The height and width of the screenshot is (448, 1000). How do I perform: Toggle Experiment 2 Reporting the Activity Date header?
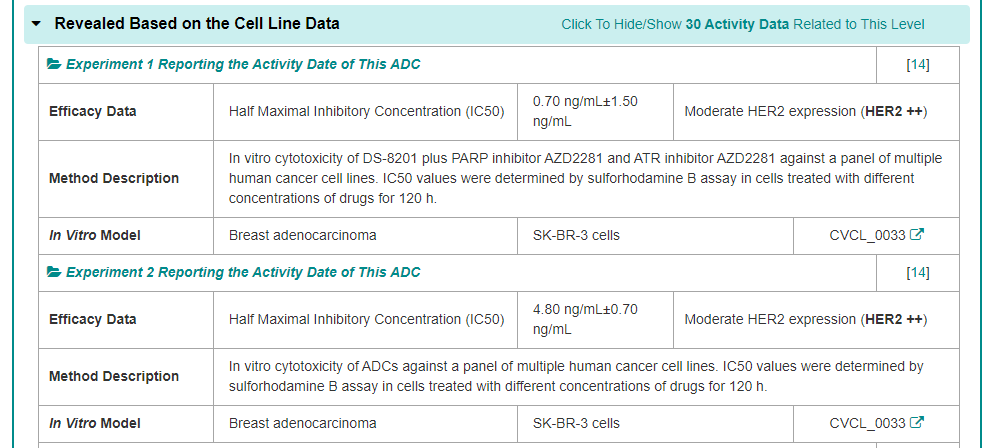243,273
